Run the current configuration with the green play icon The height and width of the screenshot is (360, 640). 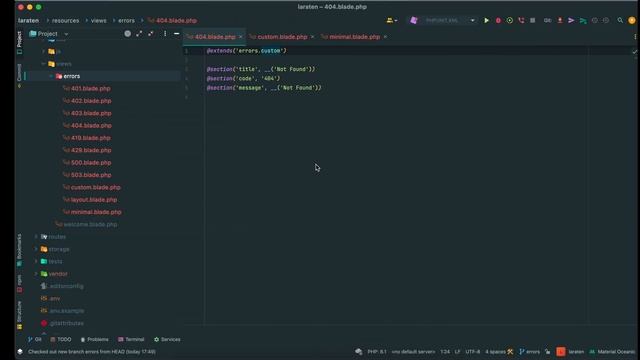pos(487,20)
